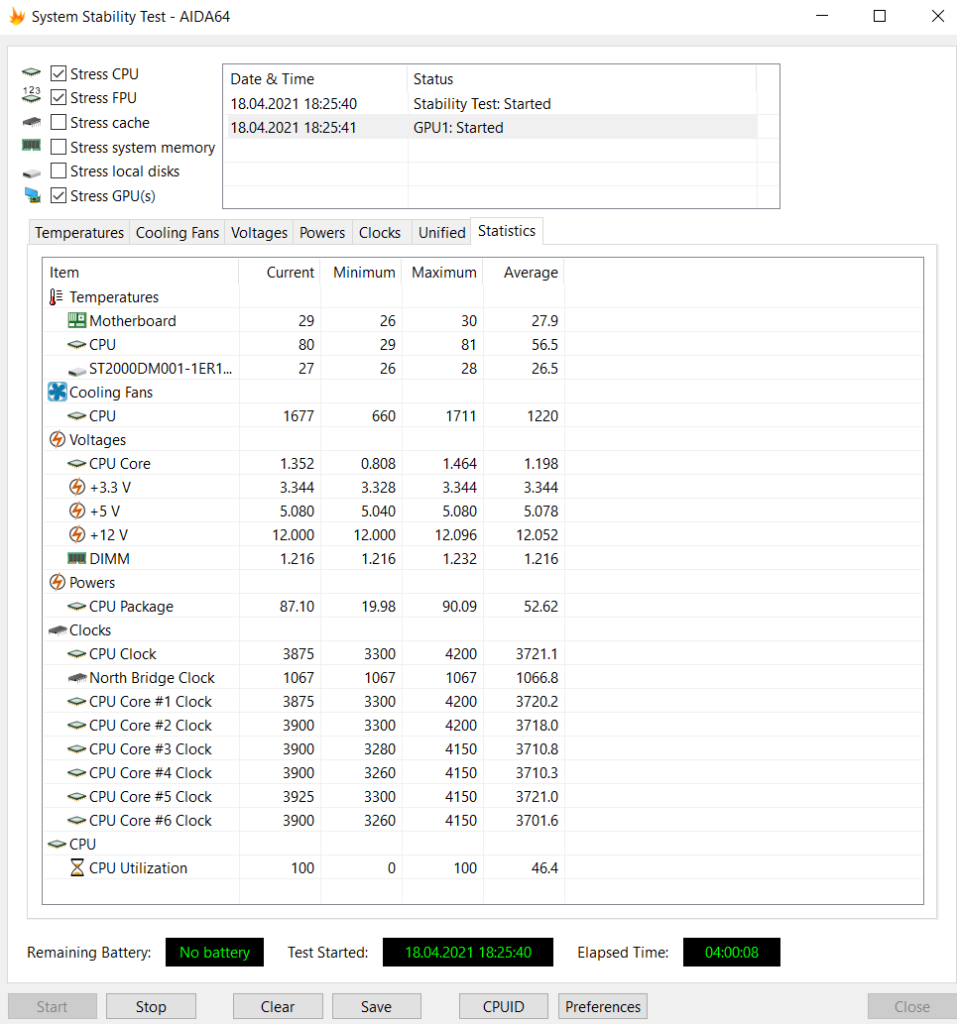Viewport: 957px width, 1024px height.
Task: Click the CPU Package current value 87.10
Action: pyautogui.click(x=297, y=606)
